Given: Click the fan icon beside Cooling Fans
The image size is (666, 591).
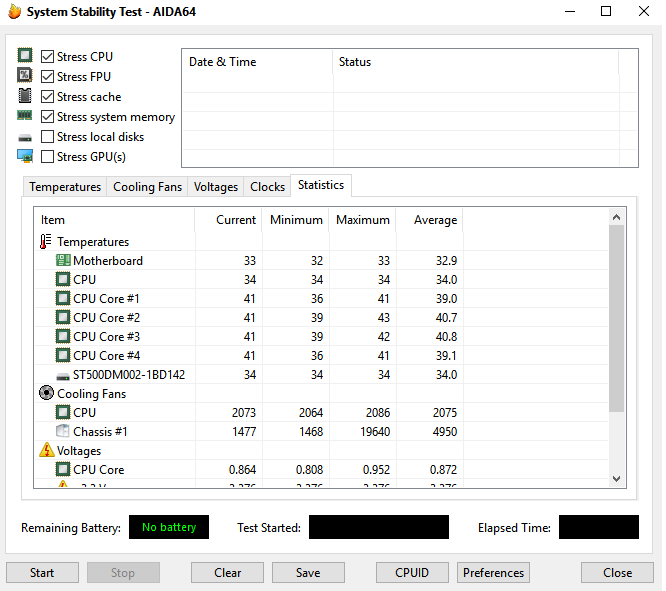Looking at the screenshot, I should (46, 394).
